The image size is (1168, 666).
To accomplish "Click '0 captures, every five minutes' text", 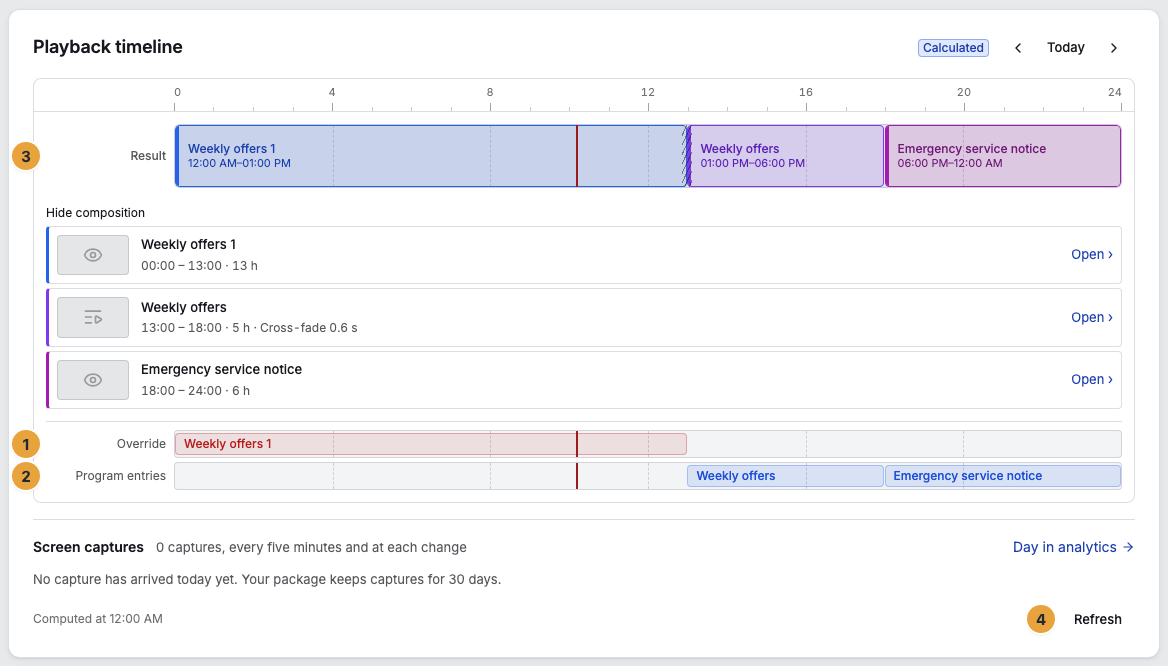I will coord(311,548).
